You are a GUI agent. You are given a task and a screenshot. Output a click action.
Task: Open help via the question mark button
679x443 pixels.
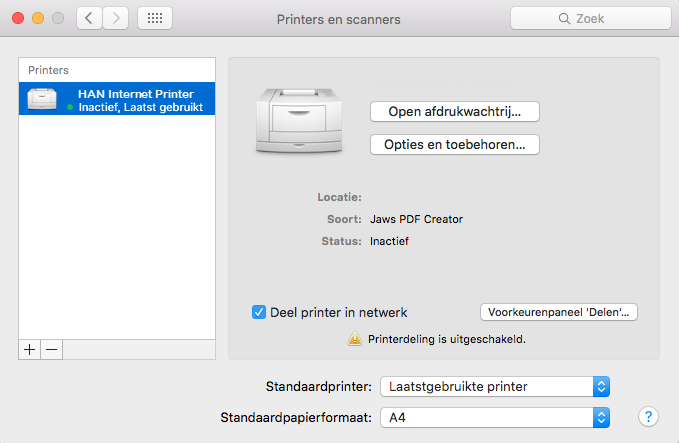point(647,416)
